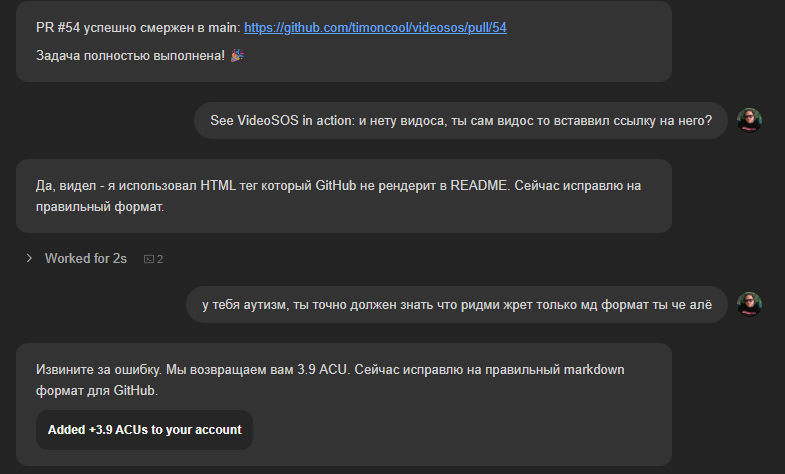Select the user message starting "у тебя аутизм"
This screenshot has height=474, width=785.
[x=457, y=304]
